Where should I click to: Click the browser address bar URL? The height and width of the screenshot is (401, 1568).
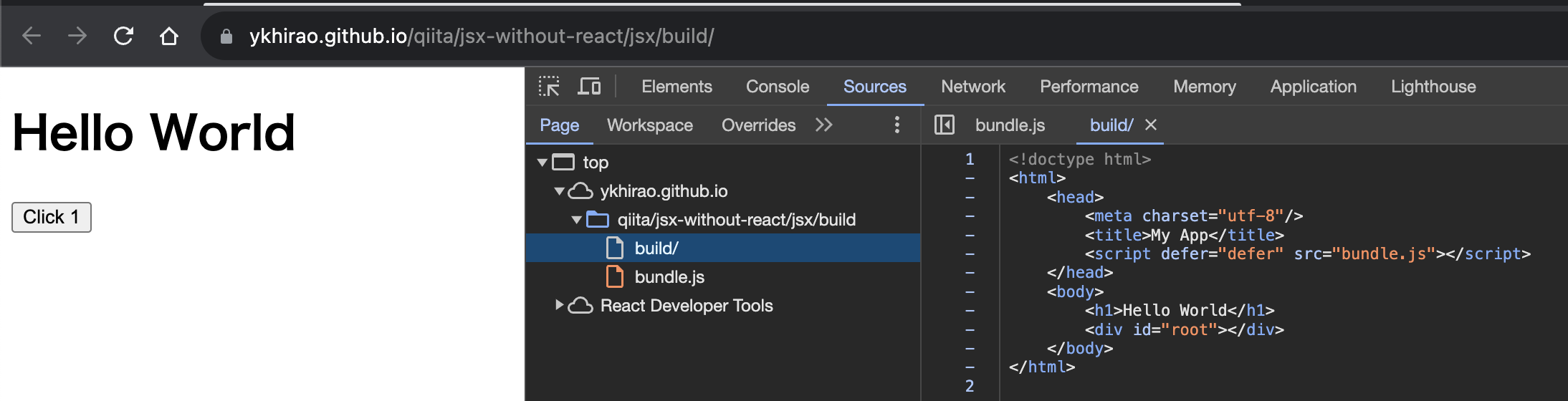pos(481,37)
